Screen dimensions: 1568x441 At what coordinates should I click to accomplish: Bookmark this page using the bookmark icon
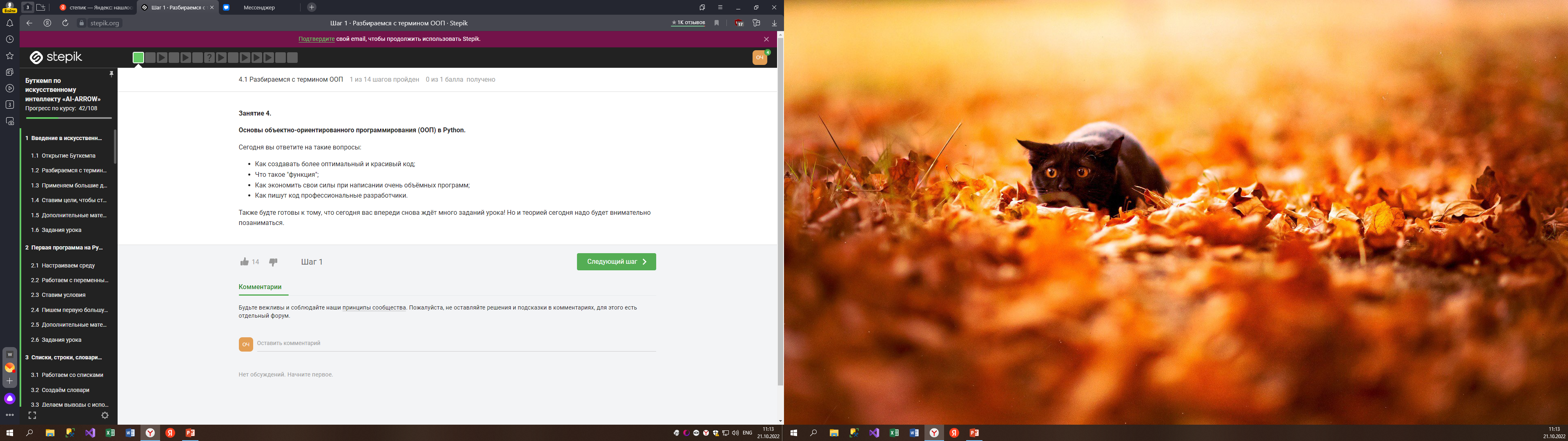click(x=717, y=23)
